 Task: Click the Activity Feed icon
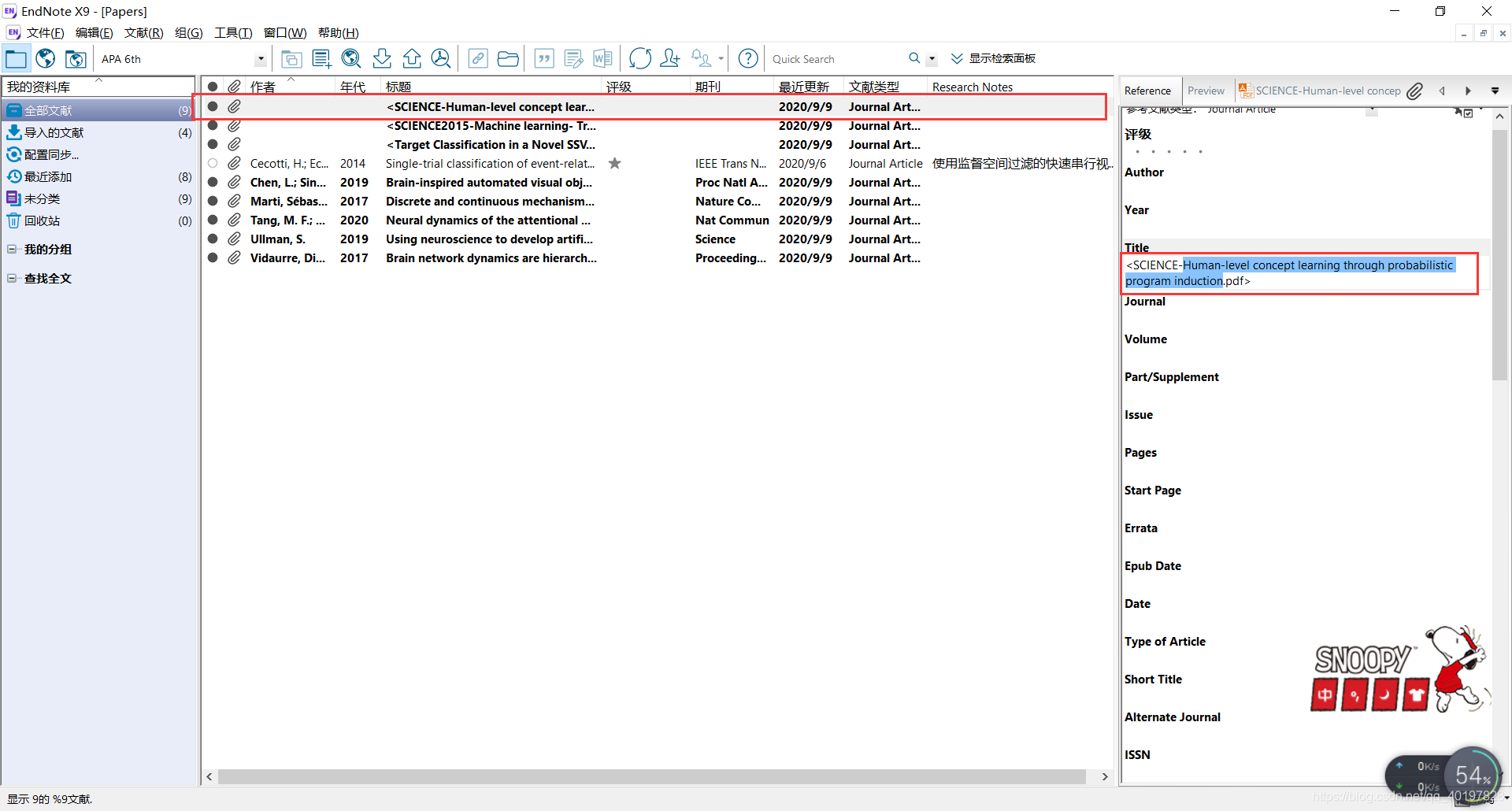(x=701, y=58)
